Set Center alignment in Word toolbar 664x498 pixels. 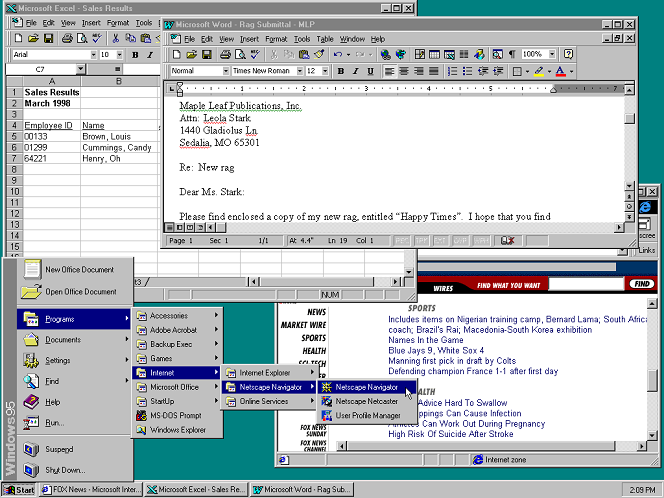[404, 71]
